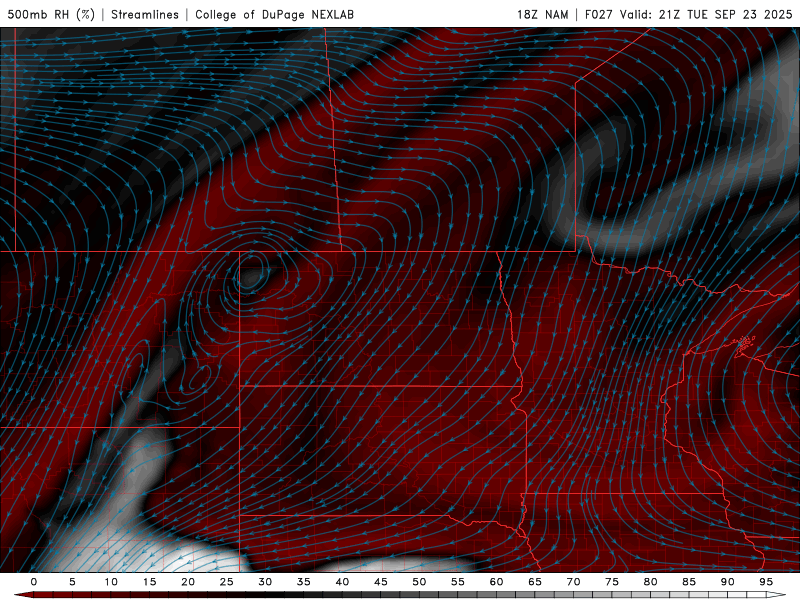Click the '25' value on color scale

227,582
